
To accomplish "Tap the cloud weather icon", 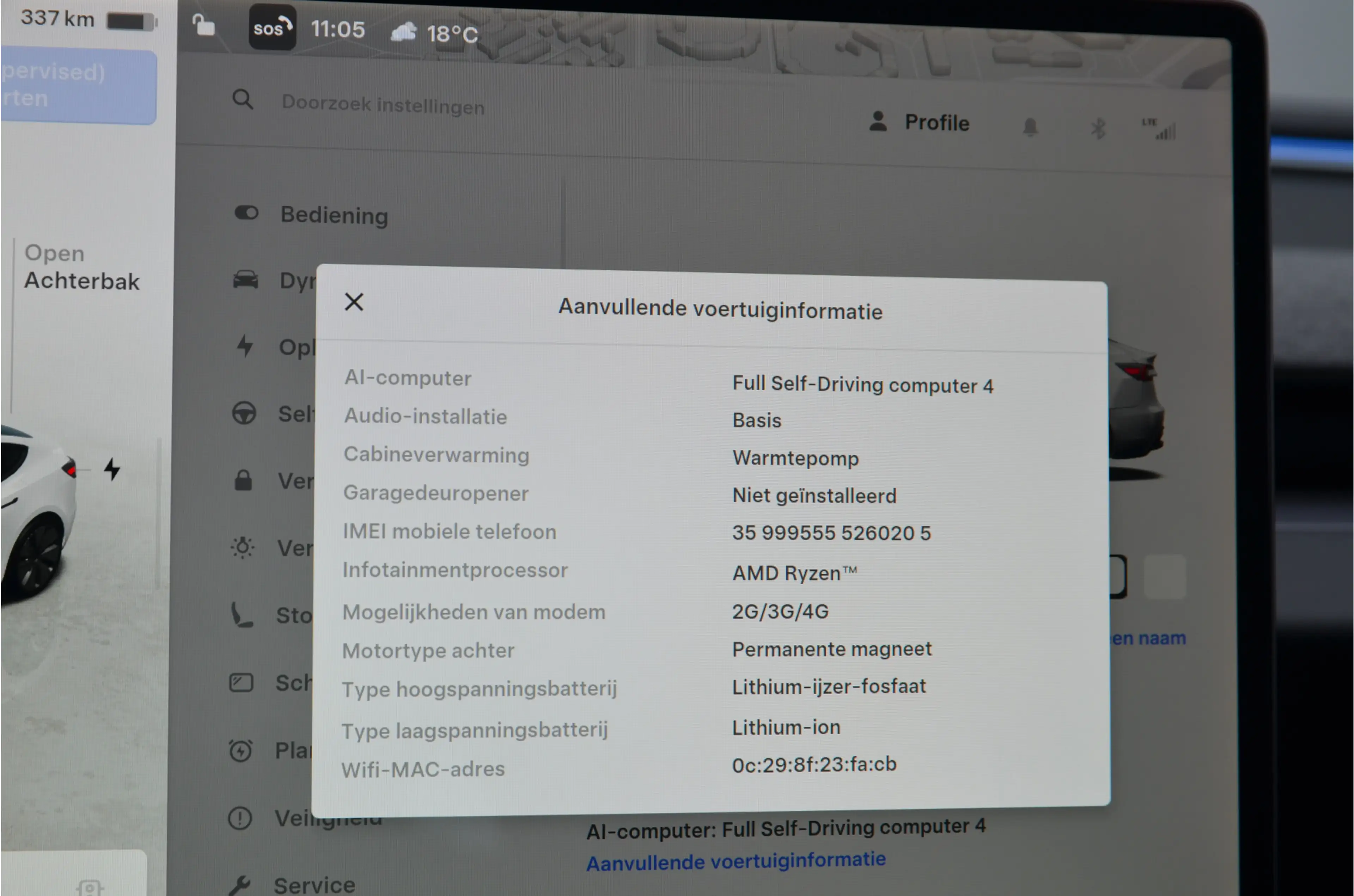I will pos(404,31).
